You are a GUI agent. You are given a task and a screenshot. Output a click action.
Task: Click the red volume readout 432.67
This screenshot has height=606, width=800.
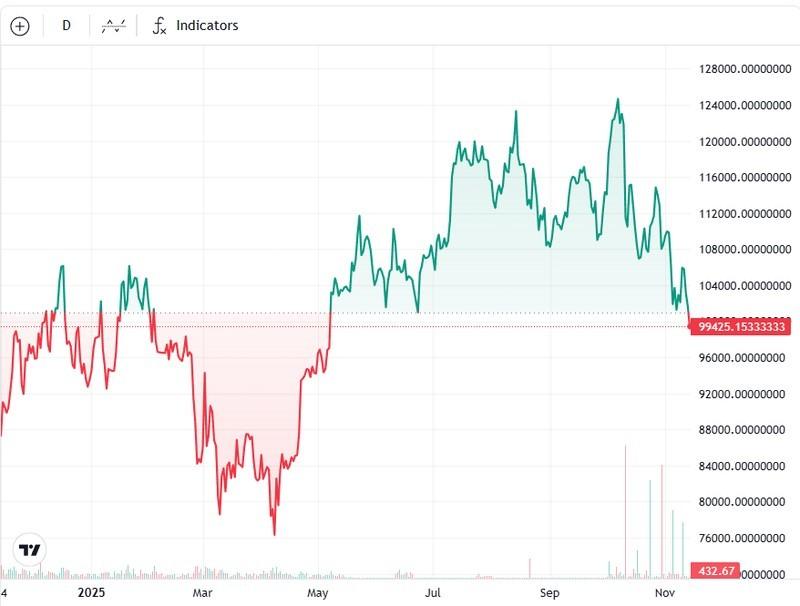tap(714, 572)
